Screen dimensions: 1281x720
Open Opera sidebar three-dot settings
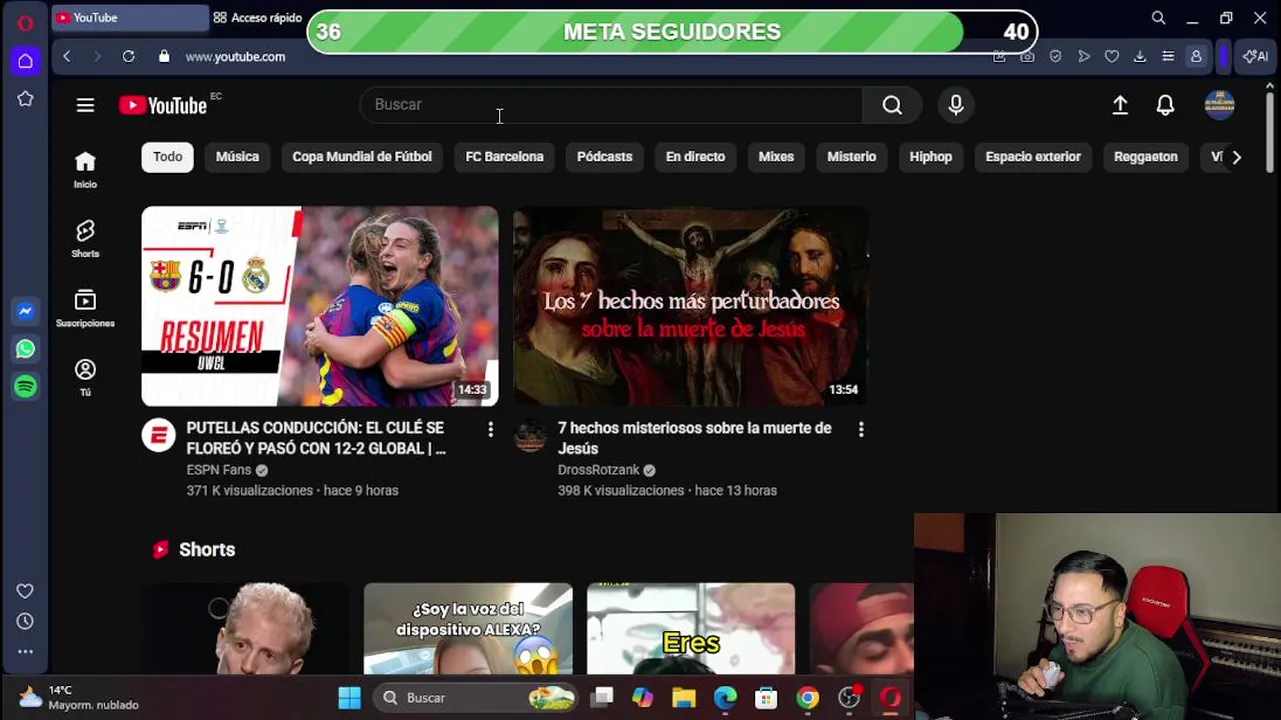[x=26, y=651]
